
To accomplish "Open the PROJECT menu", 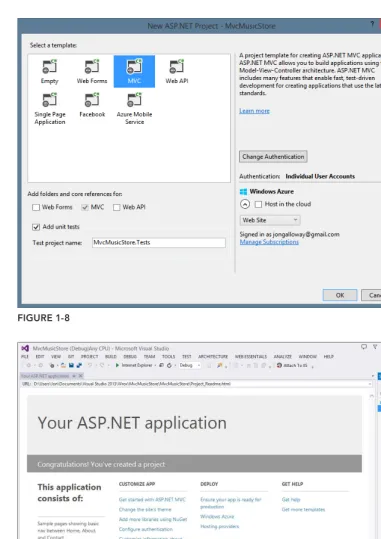I will [90, 357].
